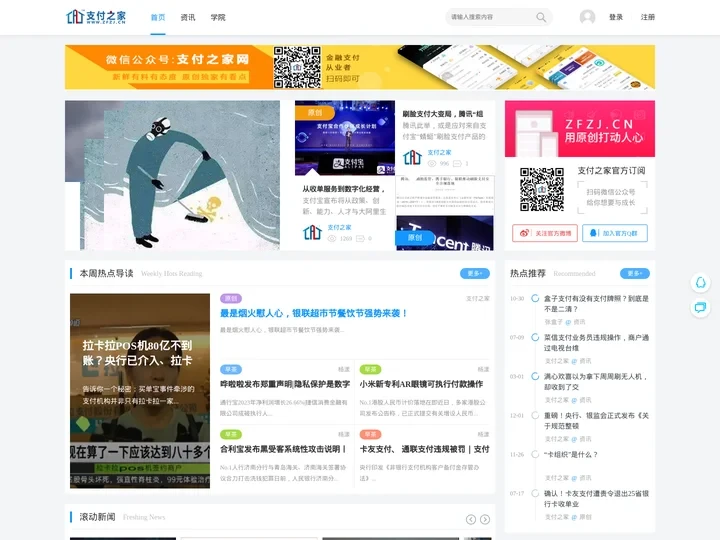Click views eye icon beside 1269
The image size is (720, 540).
pyautogui.click(x=332, y=239)
